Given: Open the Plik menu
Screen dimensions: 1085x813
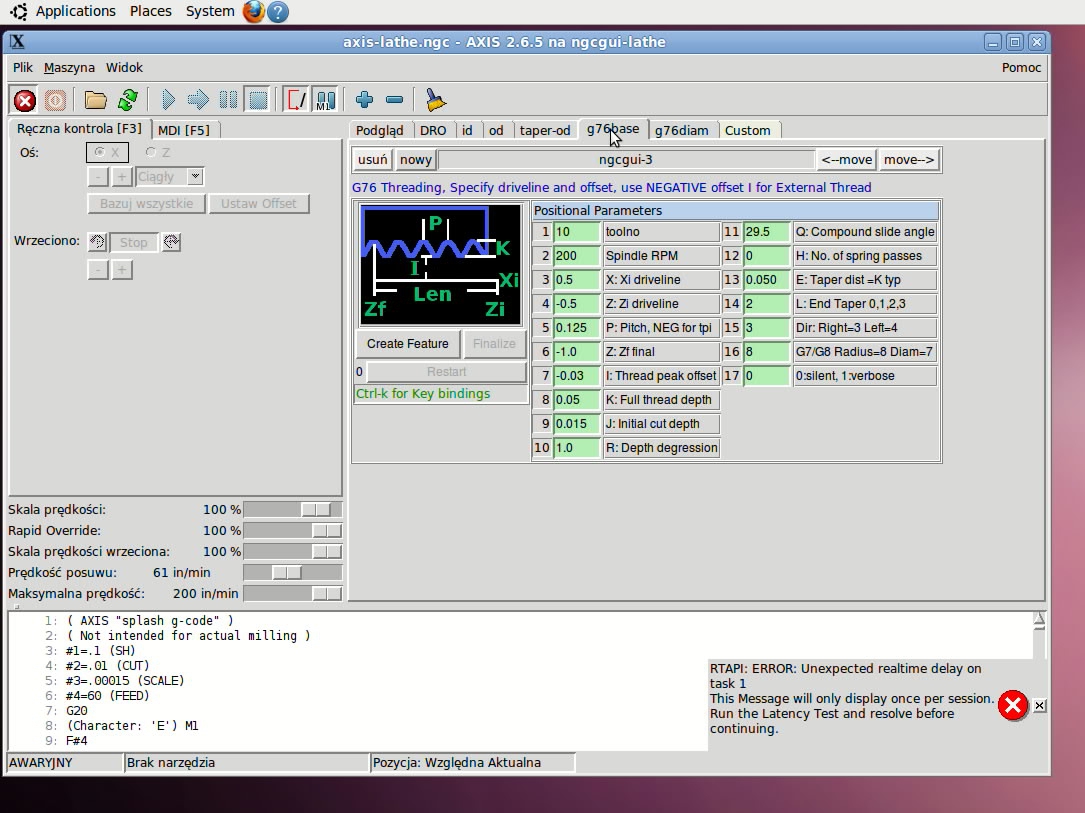Looking at the screenshot, I should [22, 67].
